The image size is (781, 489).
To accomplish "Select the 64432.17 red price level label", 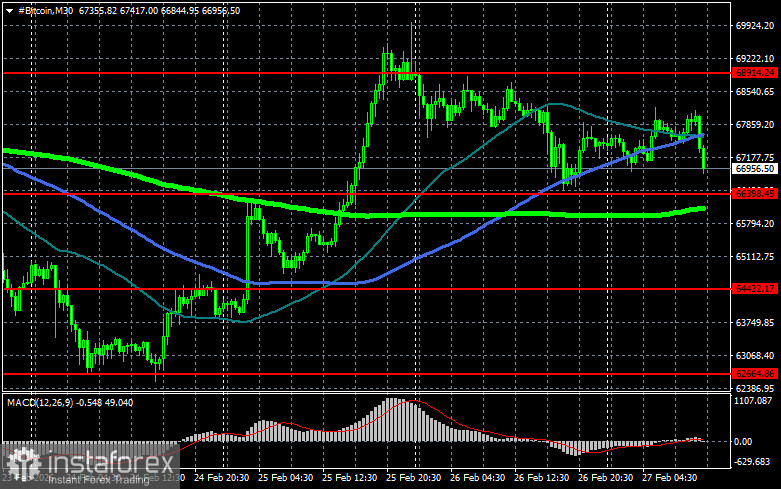I will click(x=755, y=288).
